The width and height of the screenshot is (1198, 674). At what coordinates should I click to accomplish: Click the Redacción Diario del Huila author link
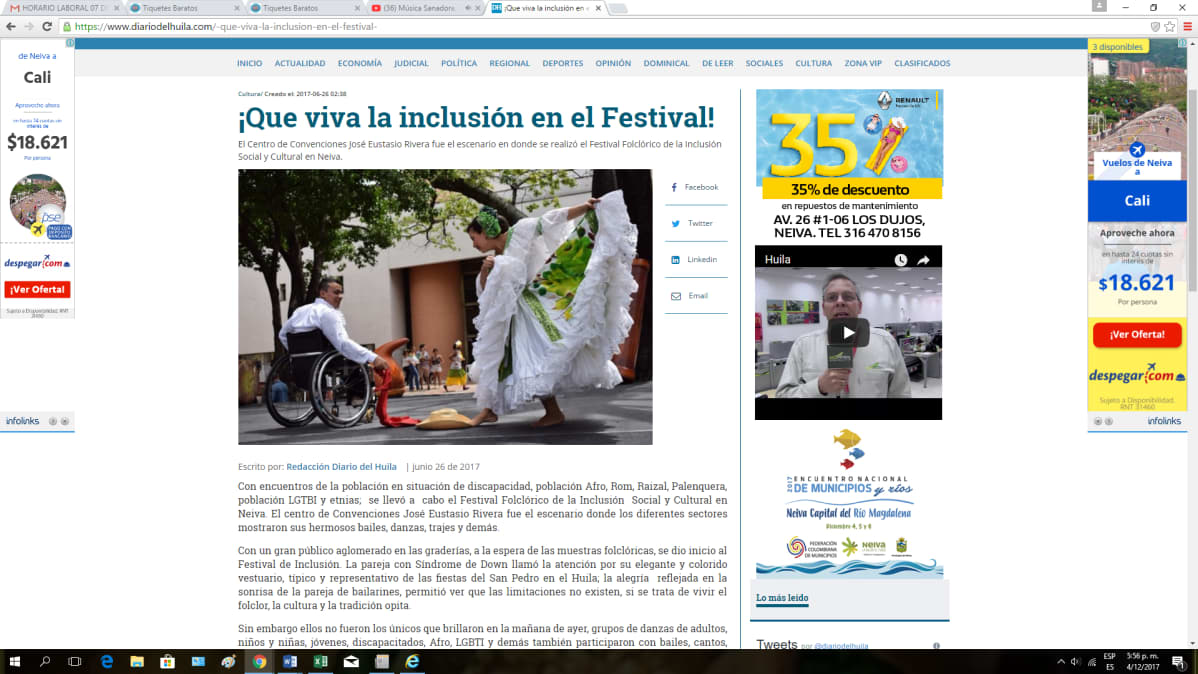pos(341,467)
